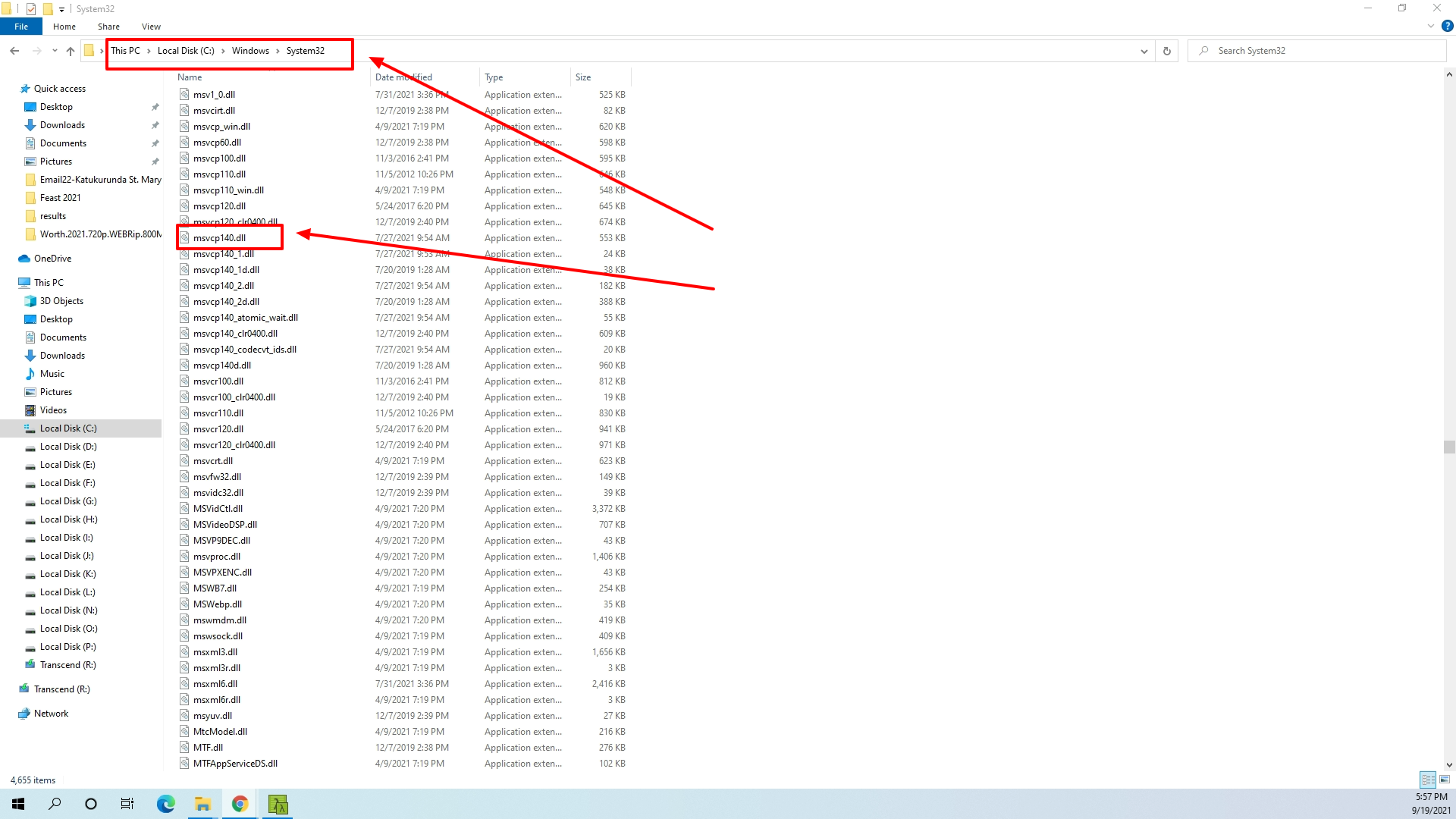The image size is (1456, 819).
Task: Switch to Google Chrome on taskbar
Action: (x=240, y=804)
